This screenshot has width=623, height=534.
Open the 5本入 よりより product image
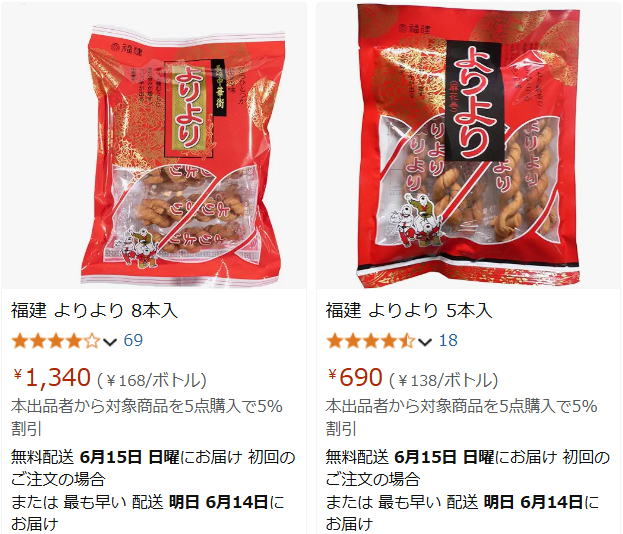(x=468, y=145)
